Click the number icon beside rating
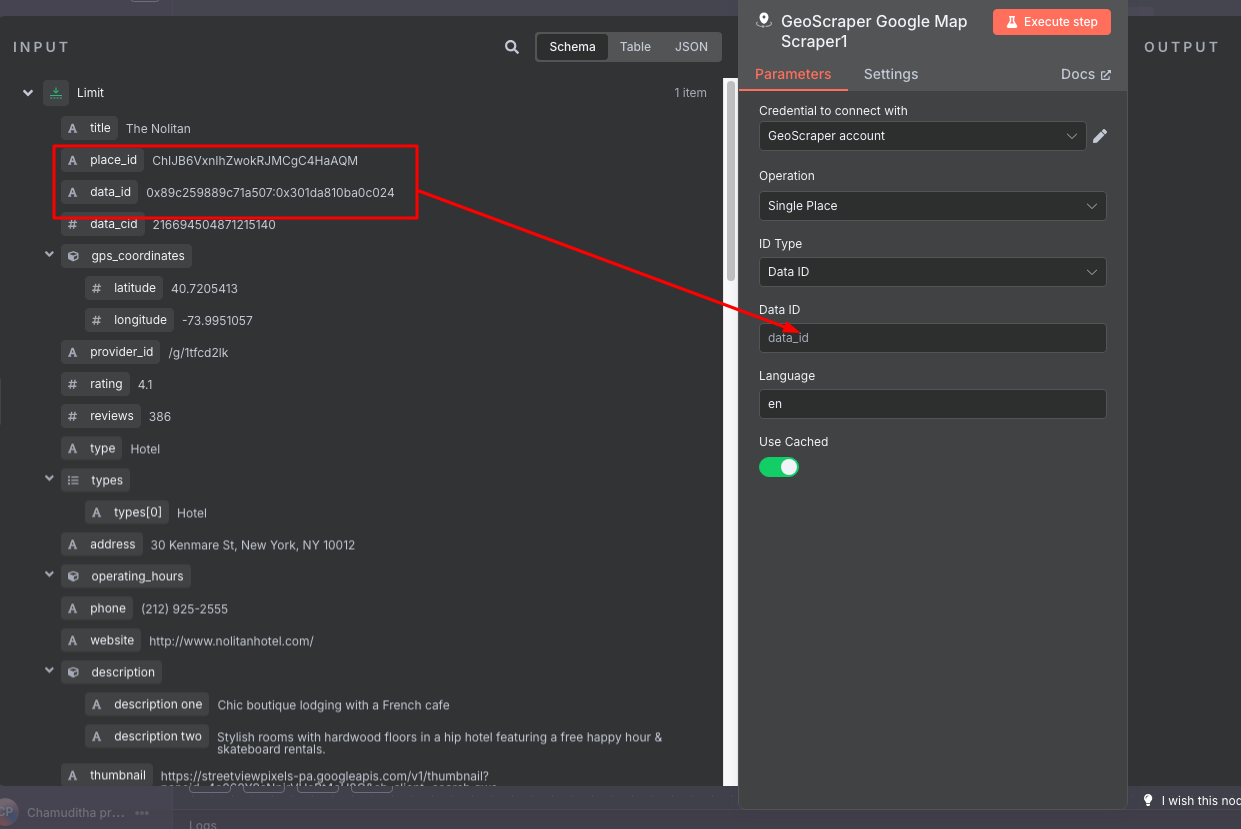1241x829 pixels. [72, 384]
